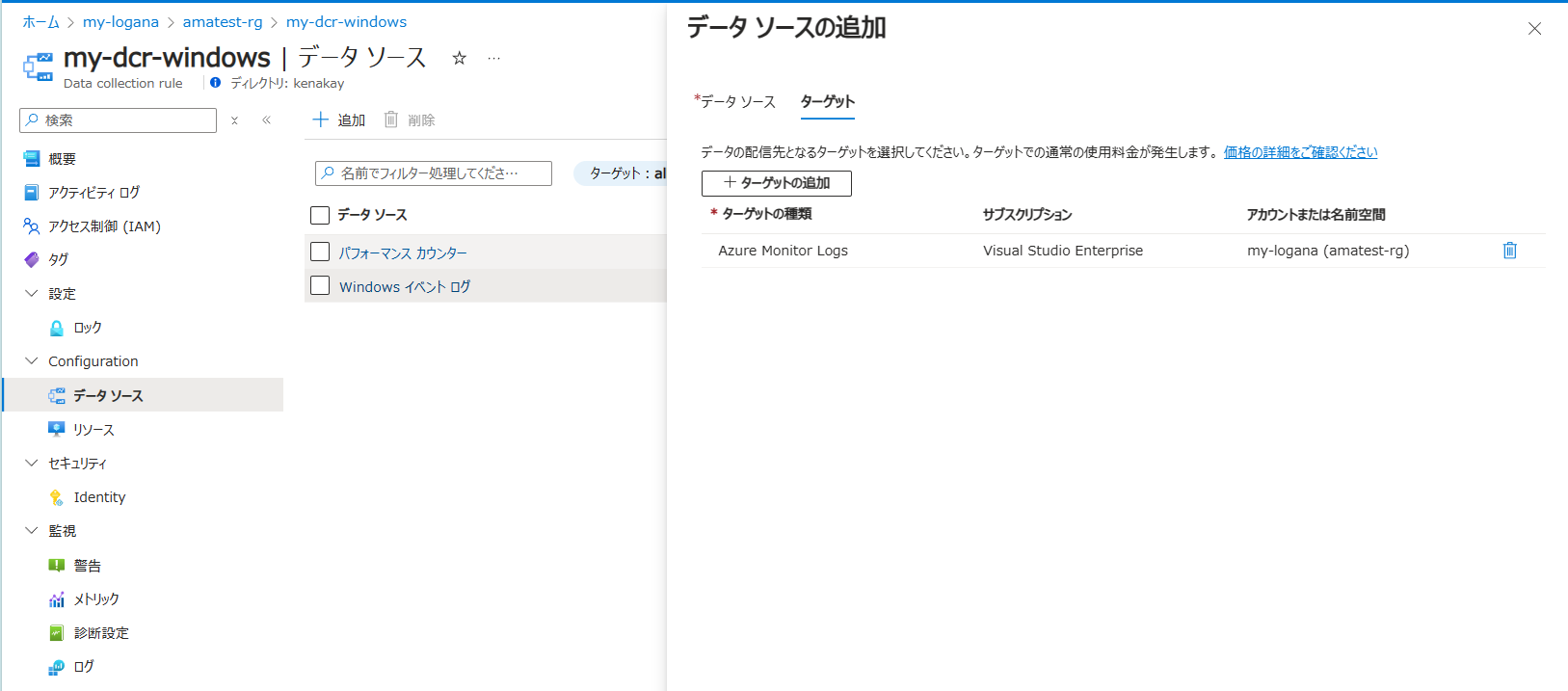This screenshot has height=691, width=1568.
Task: Open メトリック under the 監視 section
Action: point(96,599)
